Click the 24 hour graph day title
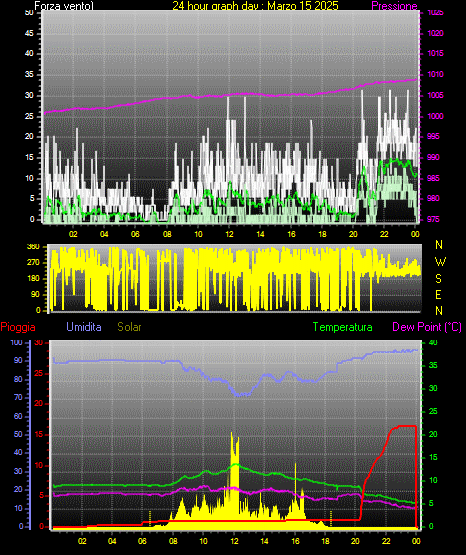Image resolution: width=466 pixels, height=555 pixels. point(255,6)
